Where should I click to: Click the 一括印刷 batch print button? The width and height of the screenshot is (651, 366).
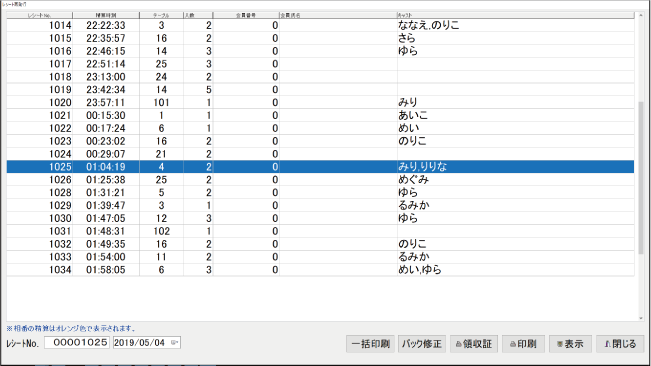tap(370, 344)
